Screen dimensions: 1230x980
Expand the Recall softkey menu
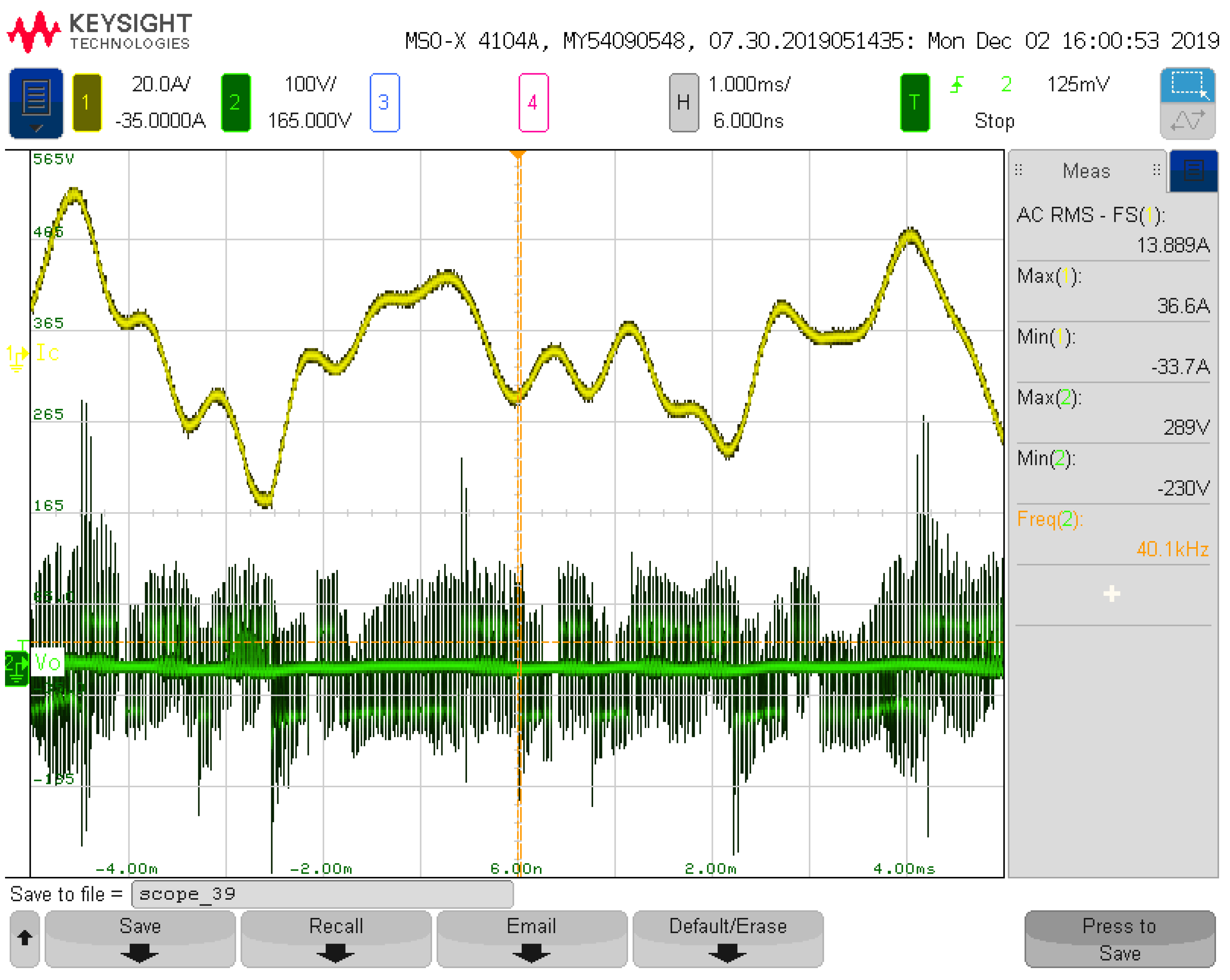pos(336,939)
